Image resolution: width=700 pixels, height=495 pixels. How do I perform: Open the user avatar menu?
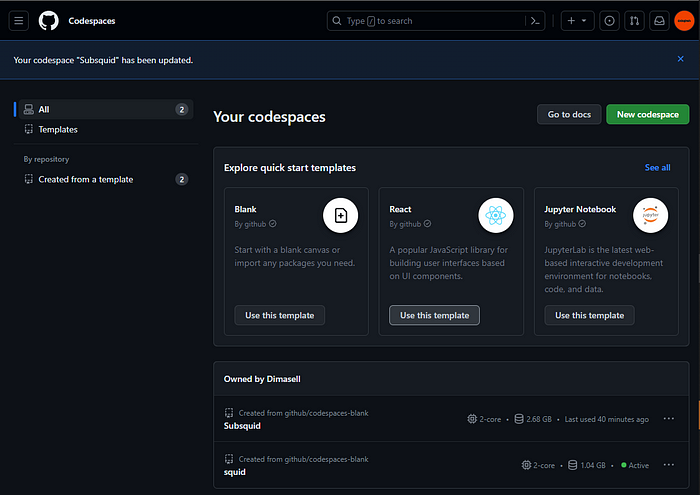coord(684,21)
